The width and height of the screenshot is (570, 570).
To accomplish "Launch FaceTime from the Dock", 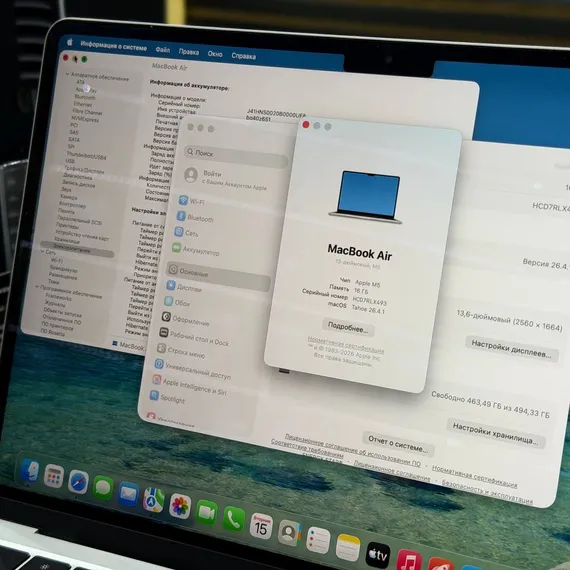I will pyautogui.click(x=206, y=513).
